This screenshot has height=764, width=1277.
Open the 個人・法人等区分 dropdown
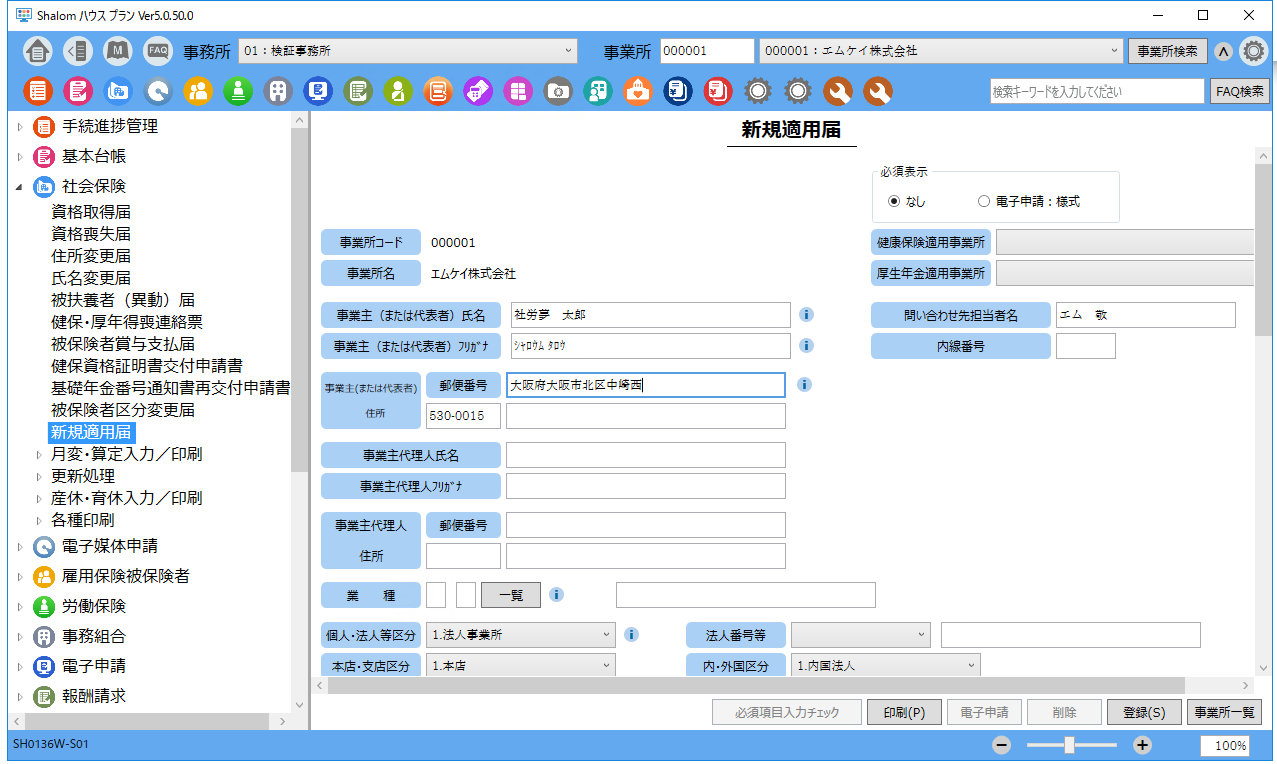click(x=521, y=634)
